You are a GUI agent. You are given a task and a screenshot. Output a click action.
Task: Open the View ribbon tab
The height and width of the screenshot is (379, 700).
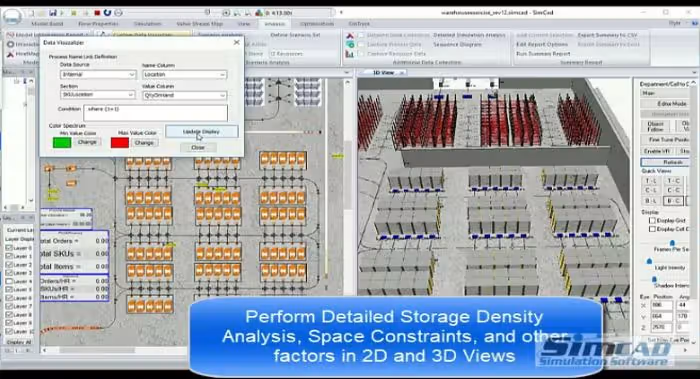[x=244, y=24]
